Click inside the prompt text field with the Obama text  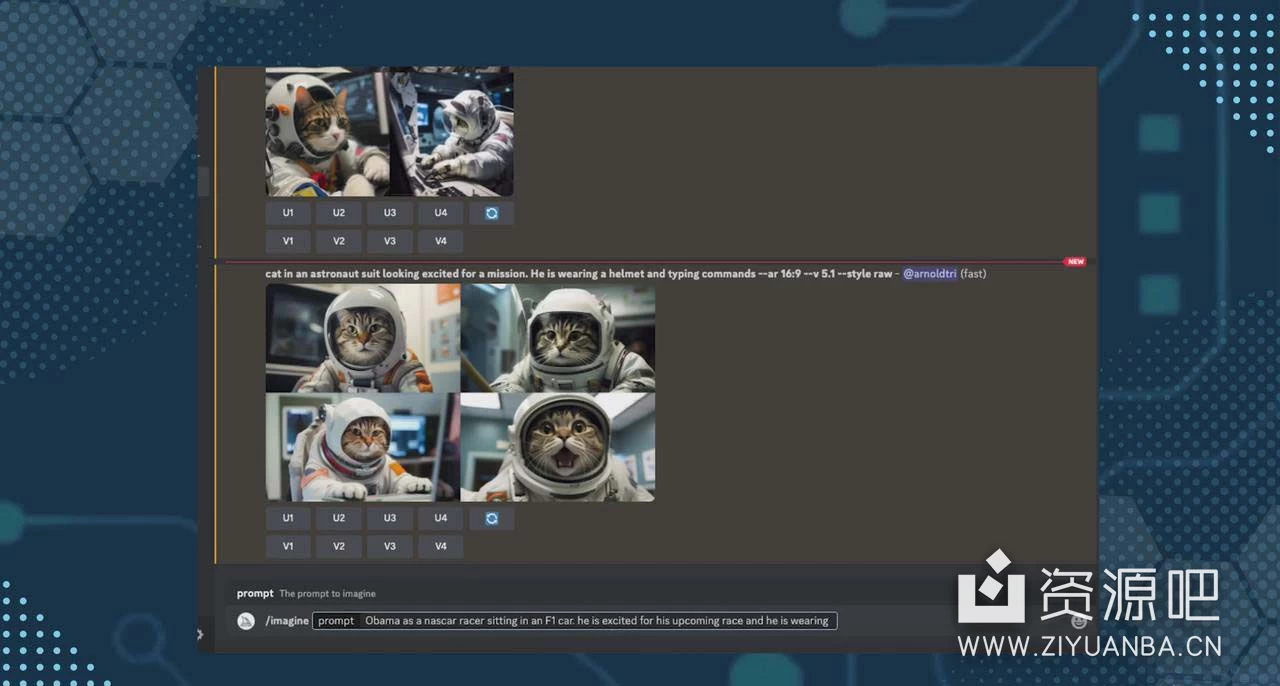pos(596,621)
